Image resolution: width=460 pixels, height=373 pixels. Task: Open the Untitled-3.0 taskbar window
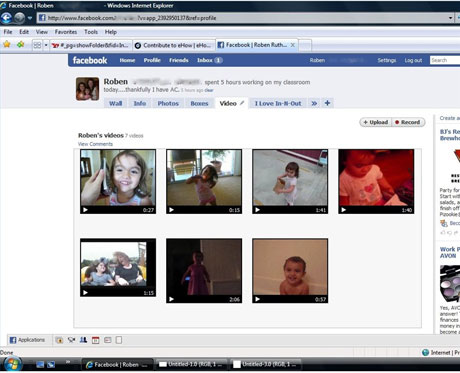click(265, 365)
